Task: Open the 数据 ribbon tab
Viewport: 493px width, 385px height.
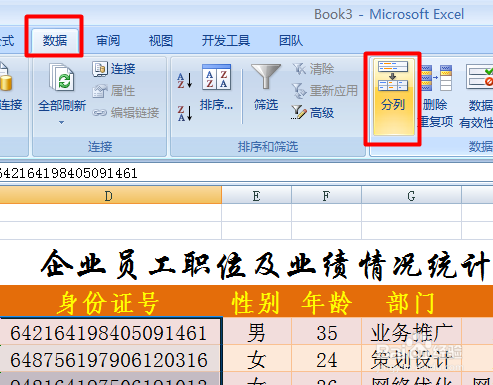Action: 55,41
